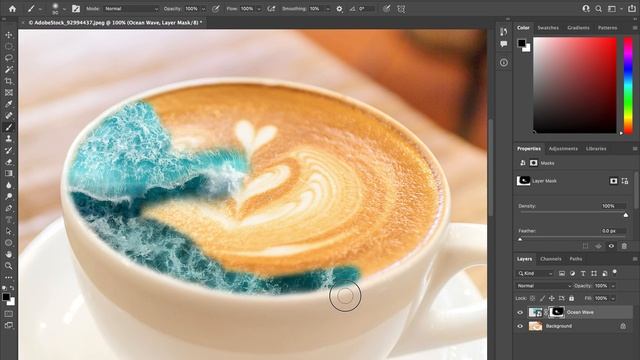Select the Path Selection tool

click(x=9, y=231)
